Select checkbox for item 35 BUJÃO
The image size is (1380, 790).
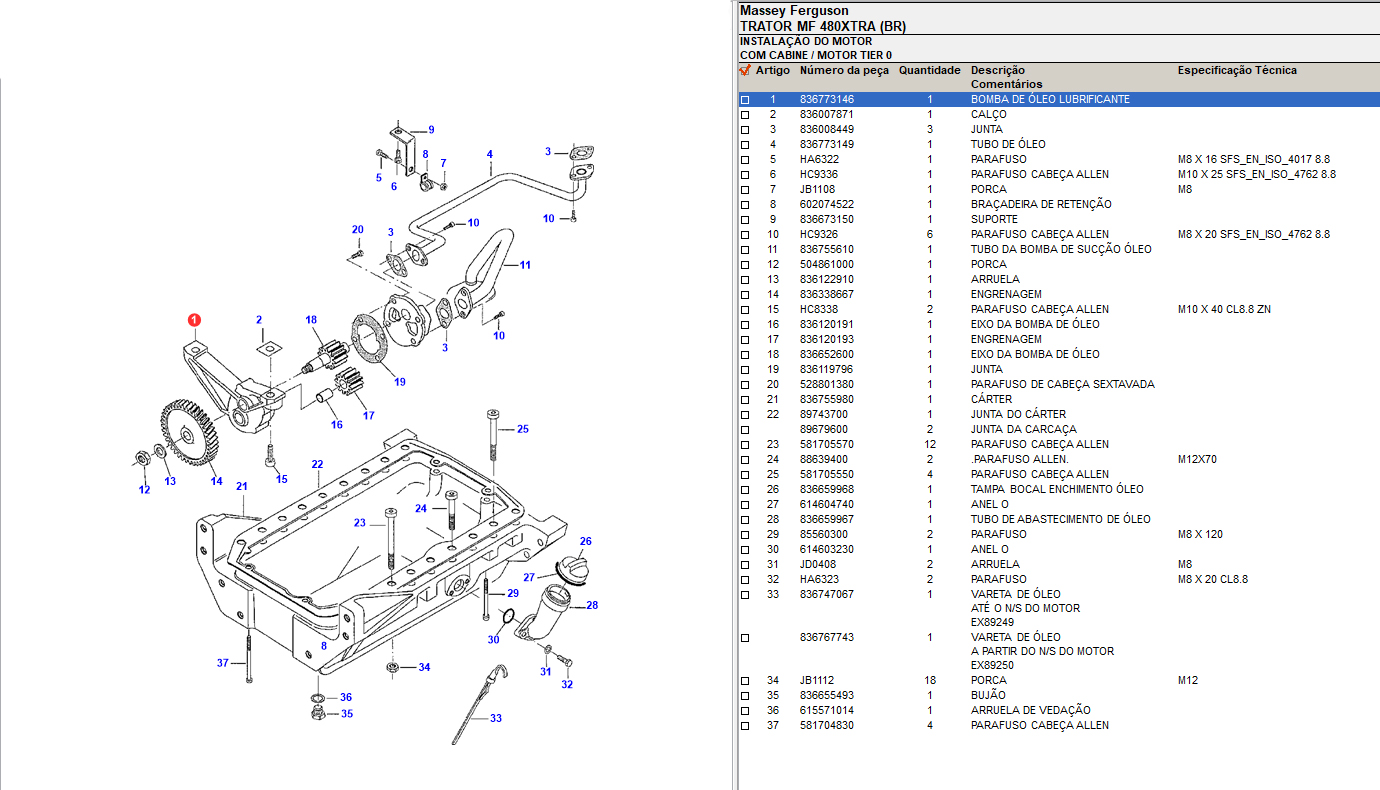745,696
